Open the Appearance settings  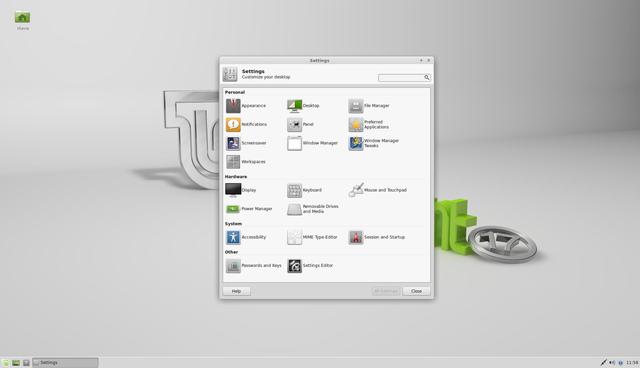pyautogui.click(x=246, y=106)
